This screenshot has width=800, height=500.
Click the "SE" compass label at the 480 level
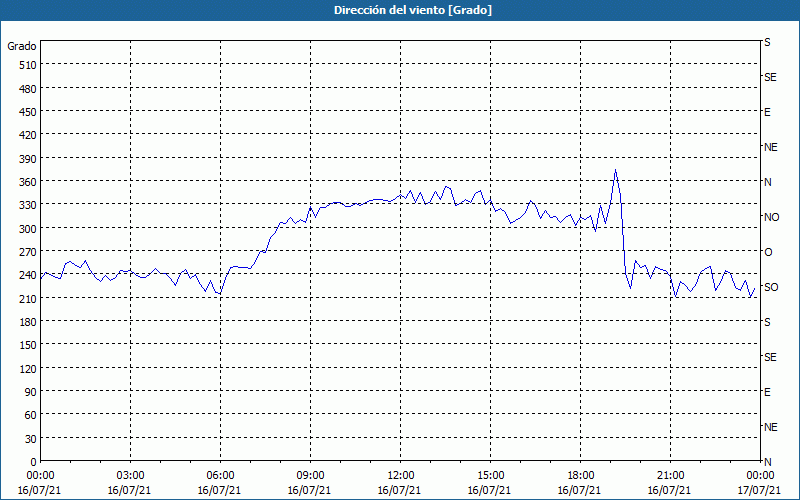click(770, 77)
